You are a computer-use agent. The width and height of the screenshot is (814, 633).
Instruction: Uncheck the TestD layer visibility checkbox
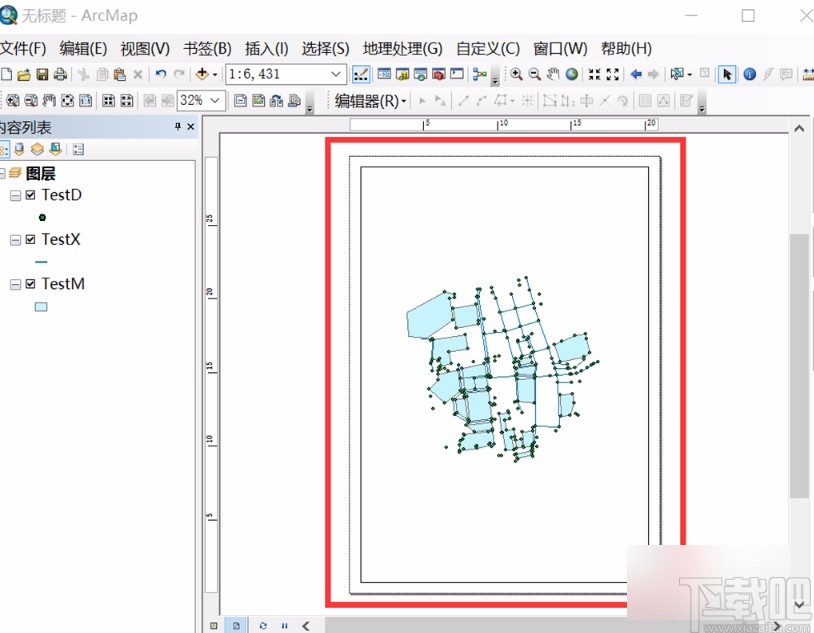29,195
